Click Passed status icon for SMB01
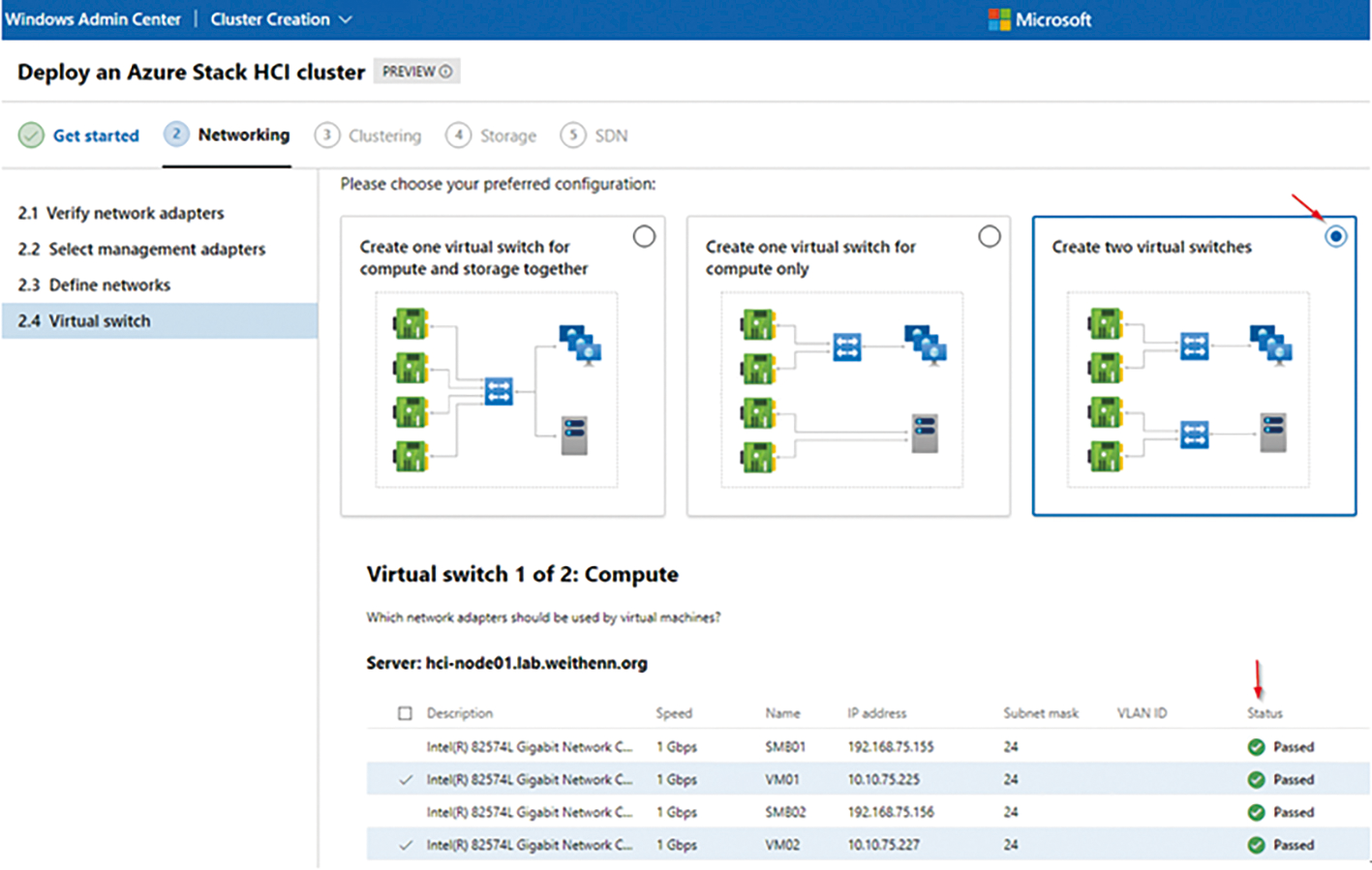Viewport: 1372px width, 870px height. (x=1256, y=747)
